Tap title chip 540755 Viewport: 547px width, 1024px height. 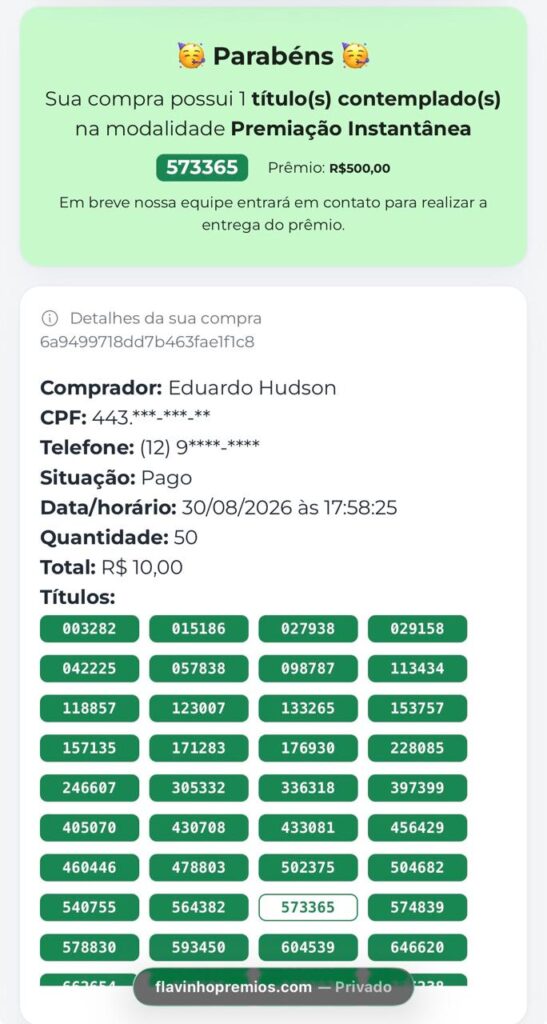pos(89,907)
